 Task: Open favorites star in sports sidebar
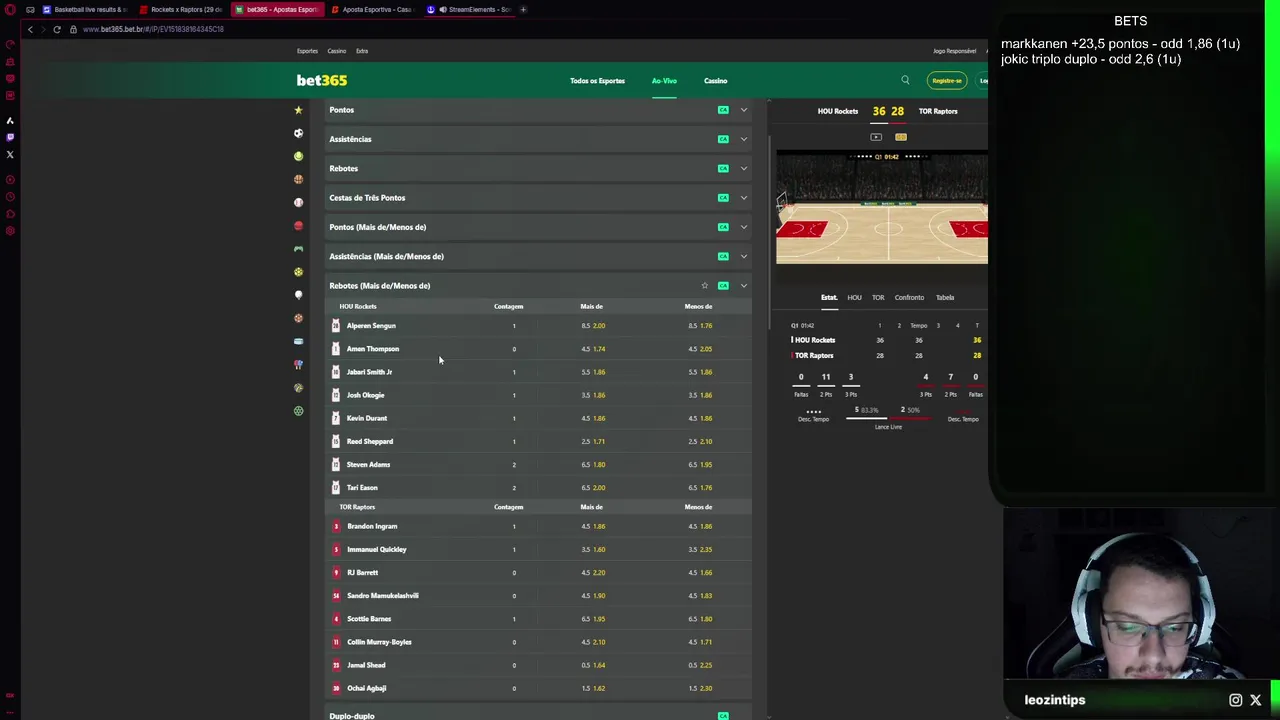click(x=298, y=110)
